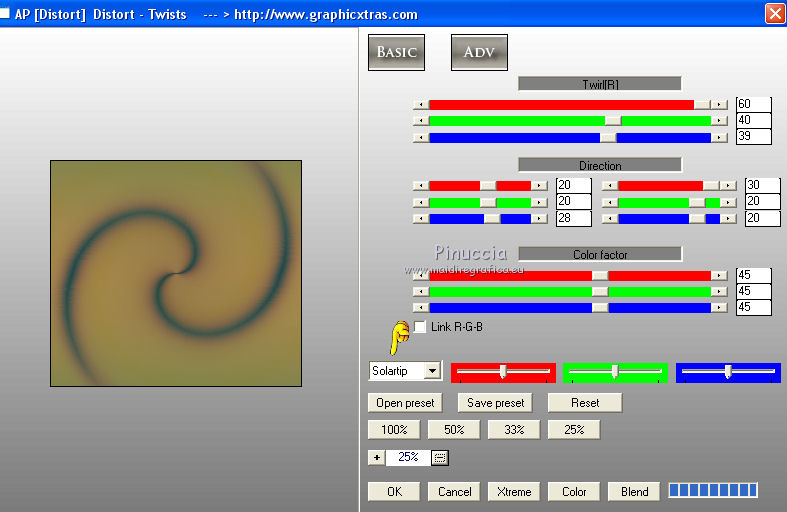Click the Cancel button

tap(454, 491)
